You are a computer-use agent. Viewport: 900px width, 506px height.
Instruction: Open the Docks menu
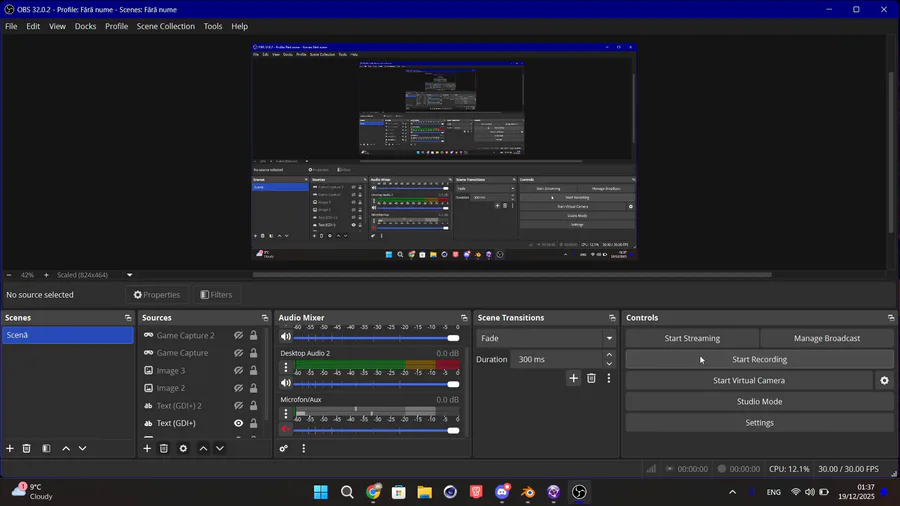click(x=85, y=26)
